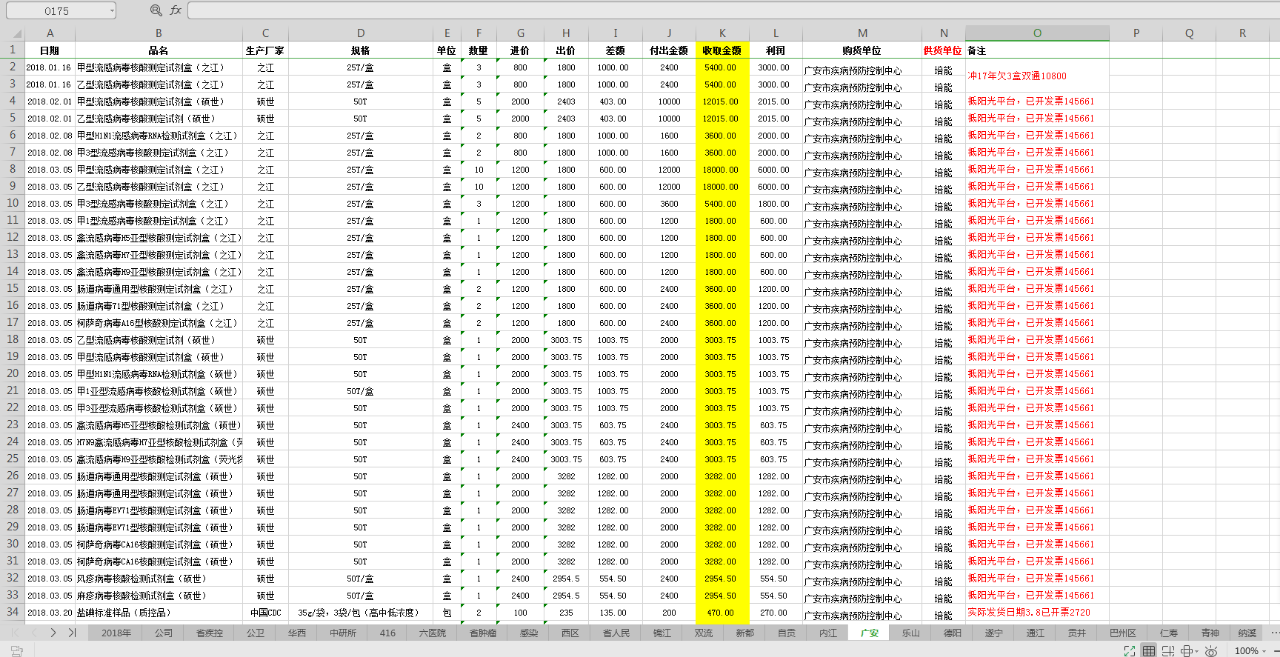Viewport: 1280px width, 657px height.
Task: Open the Name Box dropdown arrow
Action: (110, 10)
